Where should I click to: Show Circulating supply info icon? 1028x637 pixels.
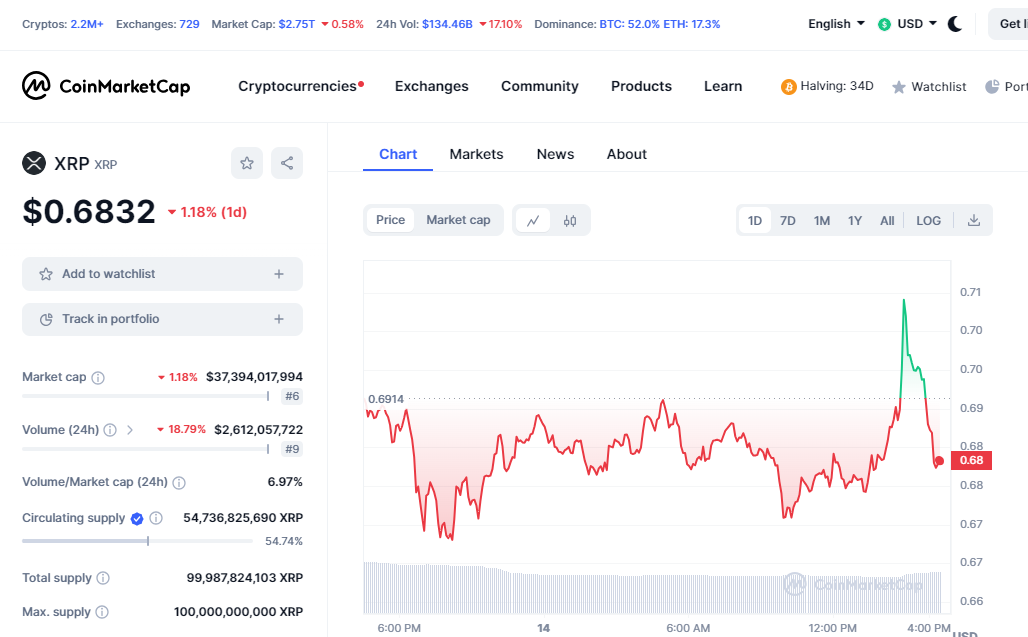coord(156,518)
